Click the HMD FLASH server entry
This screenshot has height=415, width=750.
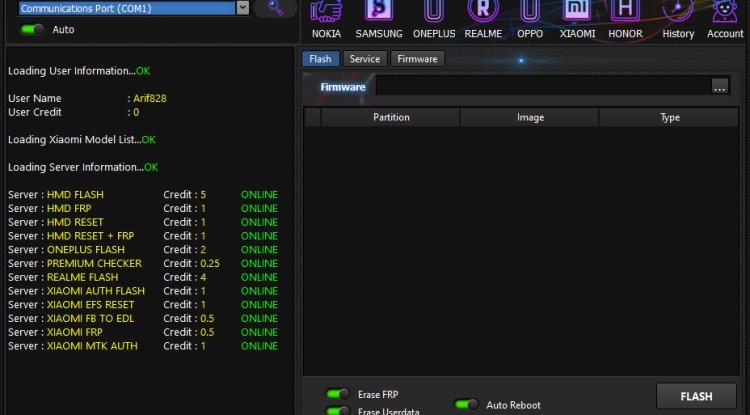point(75,195)
